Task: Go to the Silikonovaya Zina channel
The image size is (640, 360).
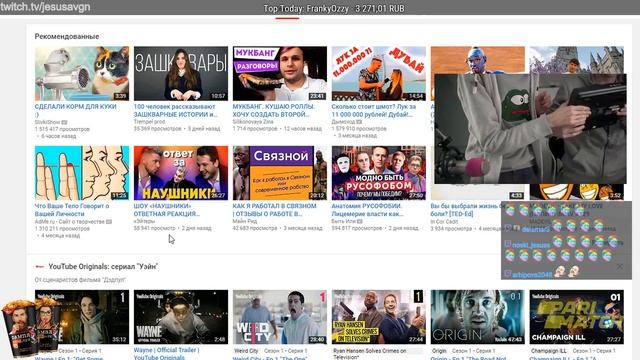Action: coord(253,122)
